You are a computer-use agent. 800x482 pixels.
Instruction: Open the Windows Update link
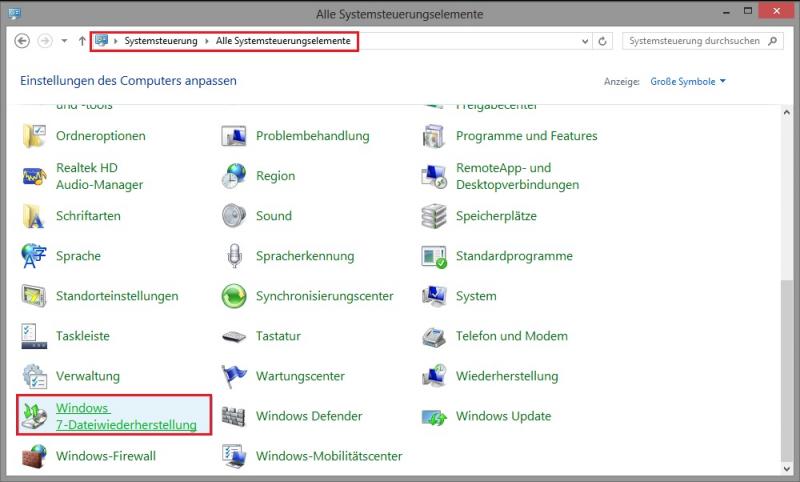tap(504, 416)
